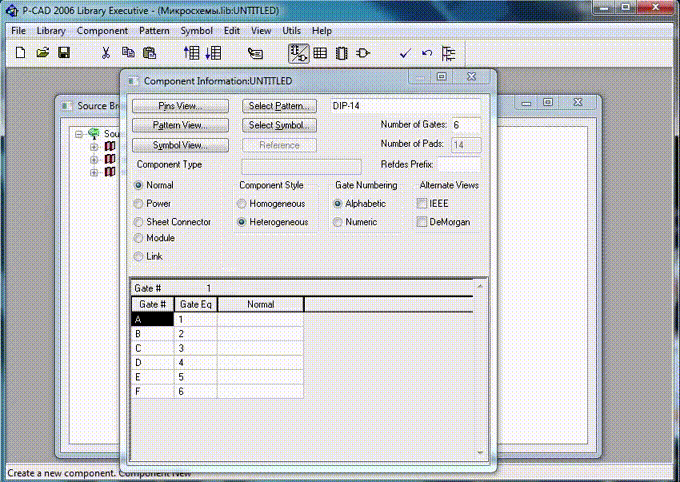Select the Normal component type
Viewport: 680px width, 482px height.
138,185
